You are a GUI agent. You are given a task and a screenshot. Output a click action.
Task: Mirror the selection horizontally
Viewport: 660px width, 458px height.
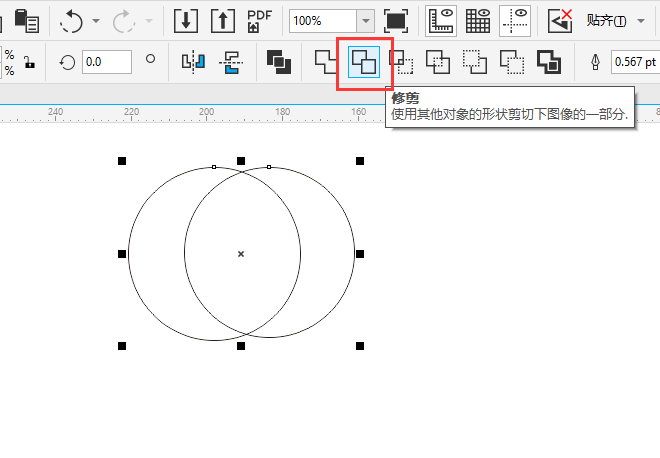pos(193,63)
